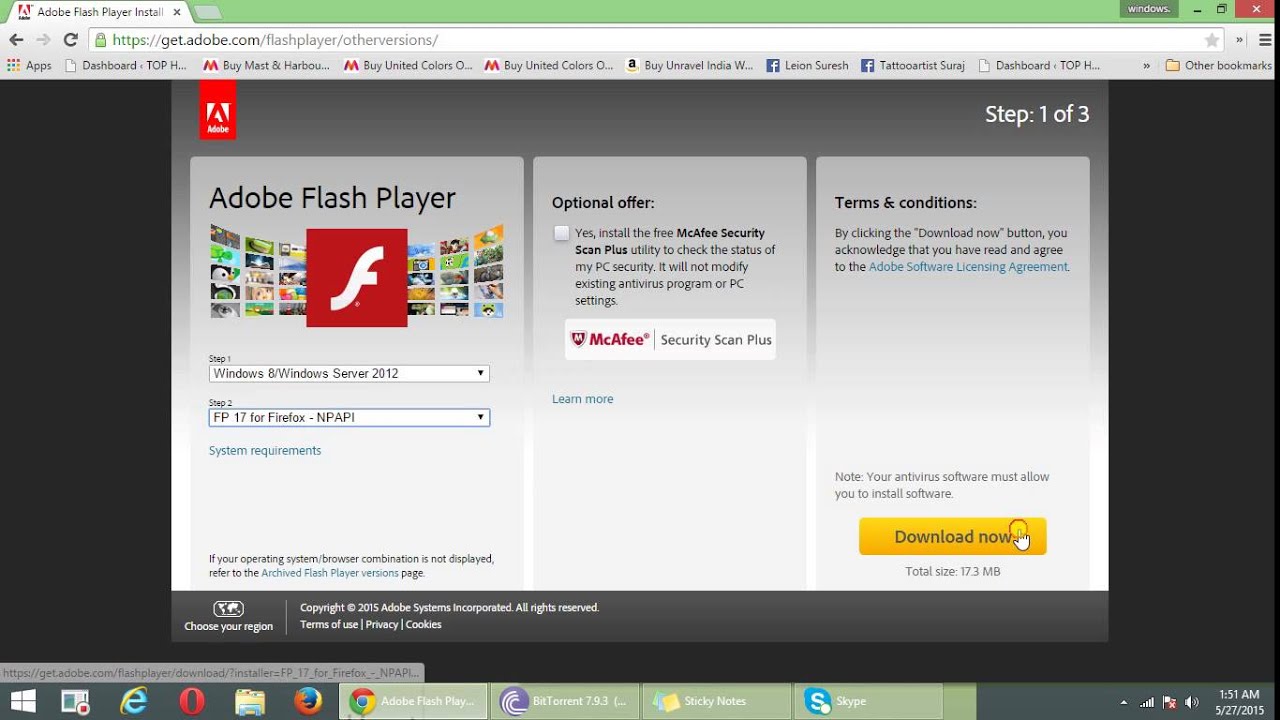
Task: Open the Dashboard TOP H... bookmark
Action: pyautogui.click(x=125, y=65)
